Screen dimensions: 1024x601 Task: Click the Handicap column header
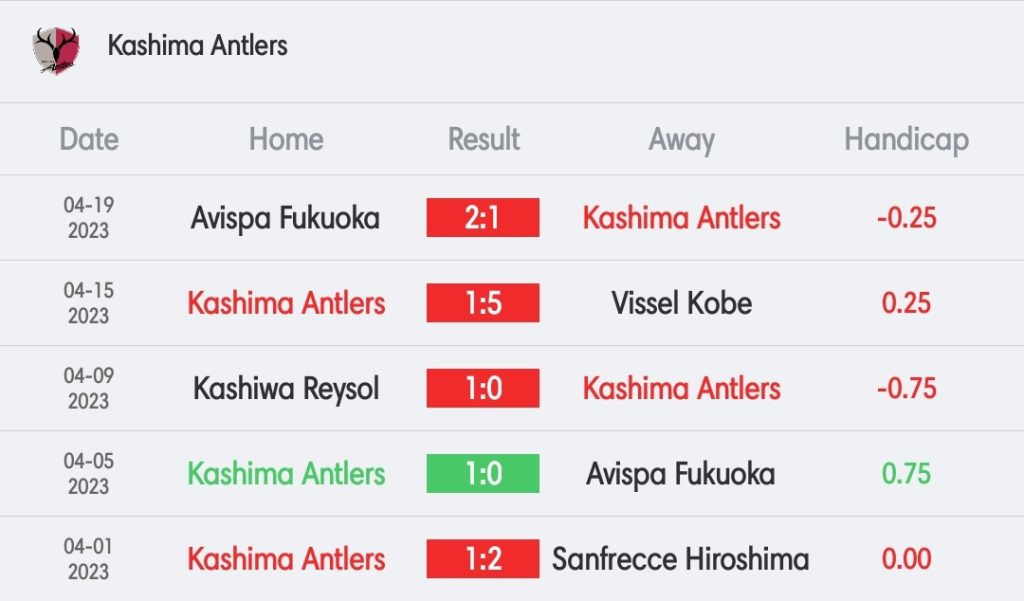[906, 139]
